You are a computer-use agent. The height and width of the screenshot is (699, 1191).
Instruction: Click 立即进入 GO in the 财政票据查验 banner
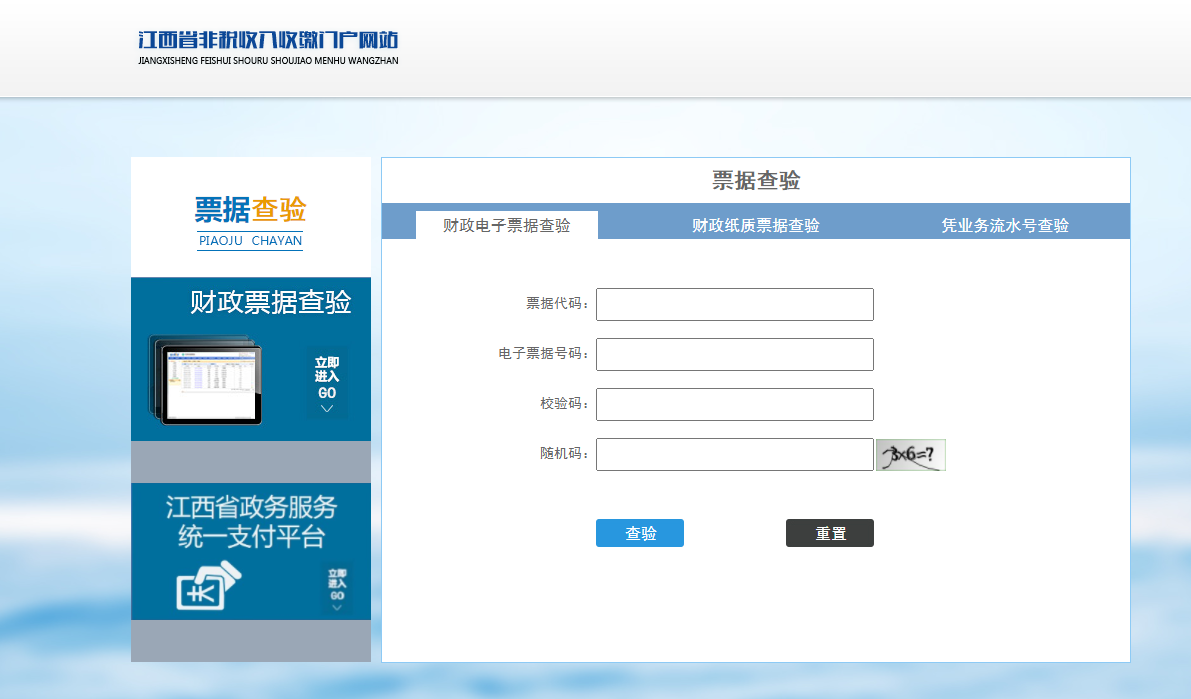[x=327, y=377]
